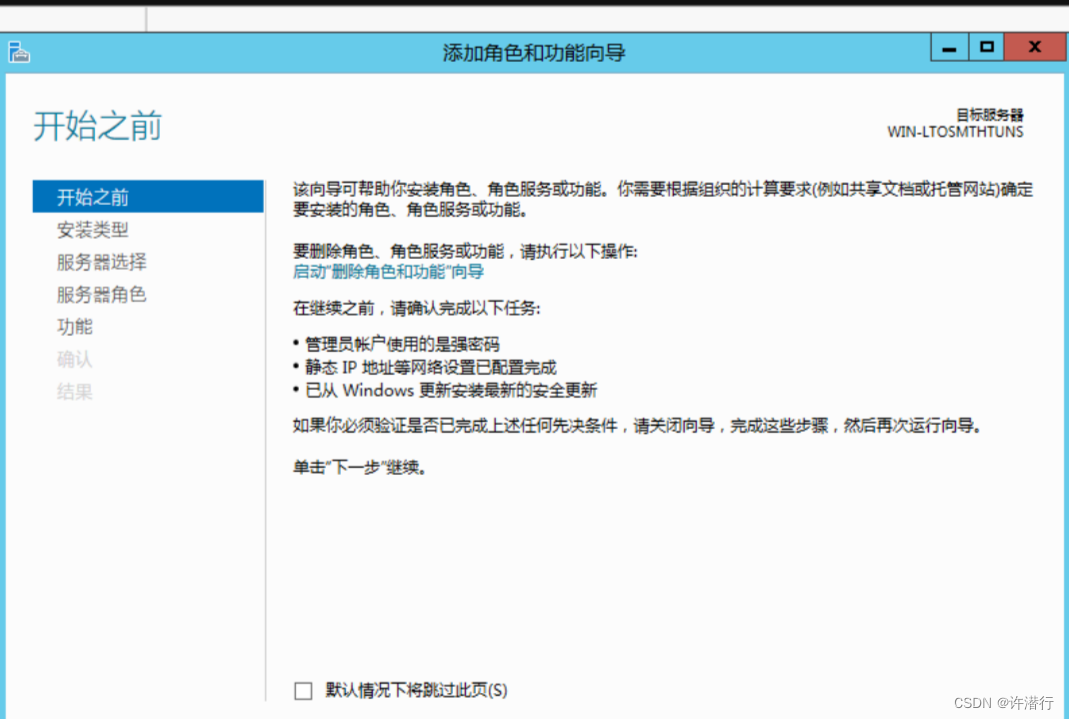
Task: Open the 启动"删除角色和功能"向导 link
Action: tap(389, 272)
